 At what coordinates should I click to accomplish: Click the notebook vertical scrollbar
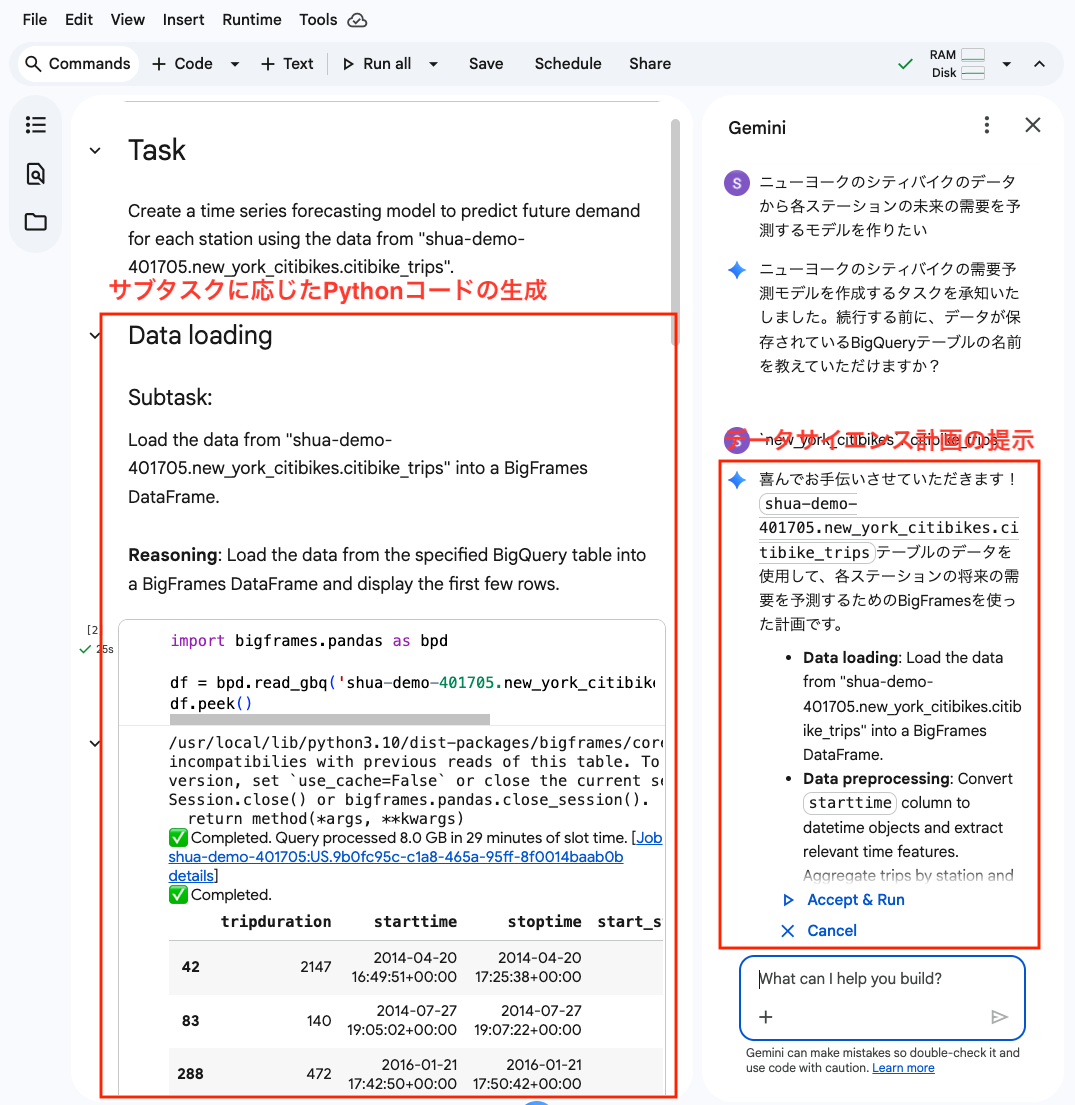click(x=675, y=233)
